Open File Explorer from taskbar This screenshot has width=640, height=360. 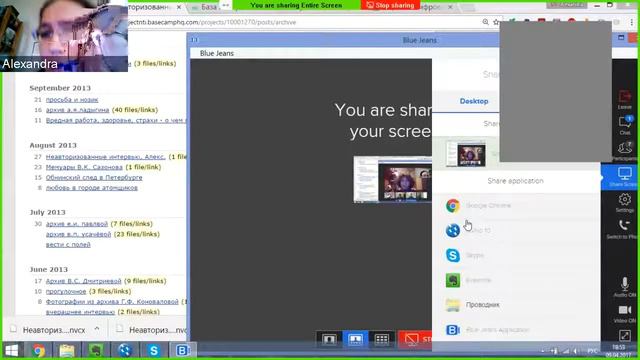pos(67,351)
